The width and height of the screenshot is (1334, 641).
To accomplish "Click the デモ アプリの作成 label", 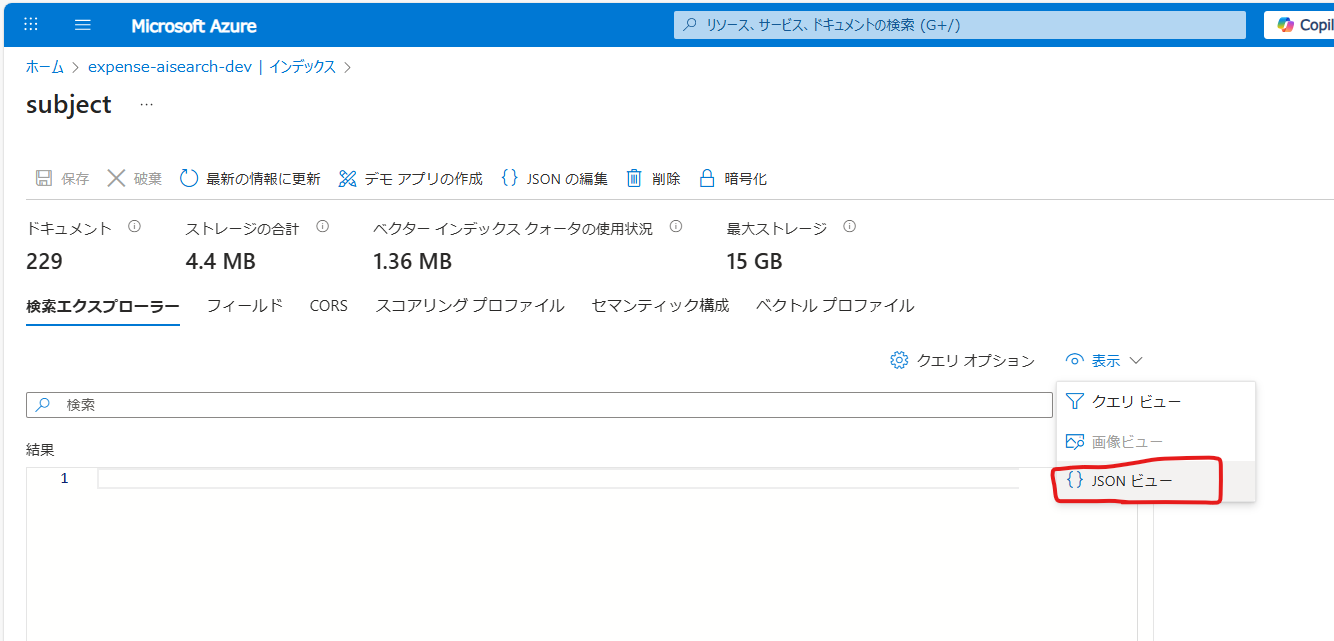I will [x=423, y=179].
